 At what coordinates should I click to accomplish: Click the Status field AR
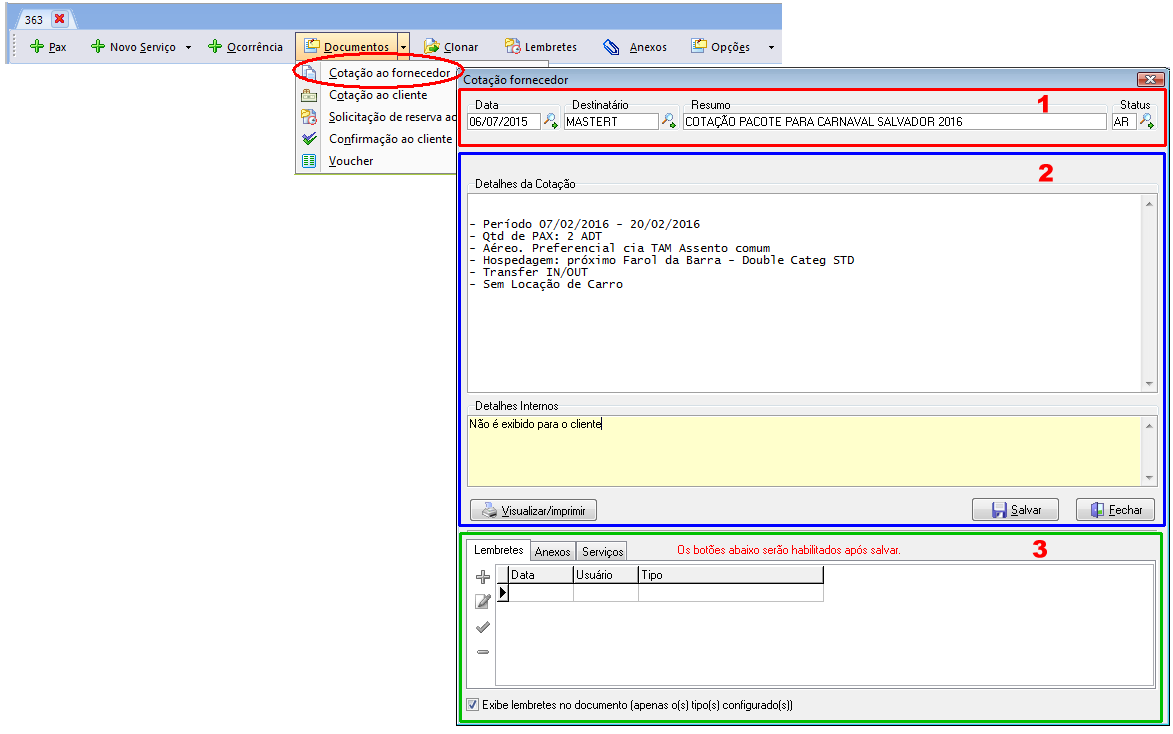(1124, 121)
